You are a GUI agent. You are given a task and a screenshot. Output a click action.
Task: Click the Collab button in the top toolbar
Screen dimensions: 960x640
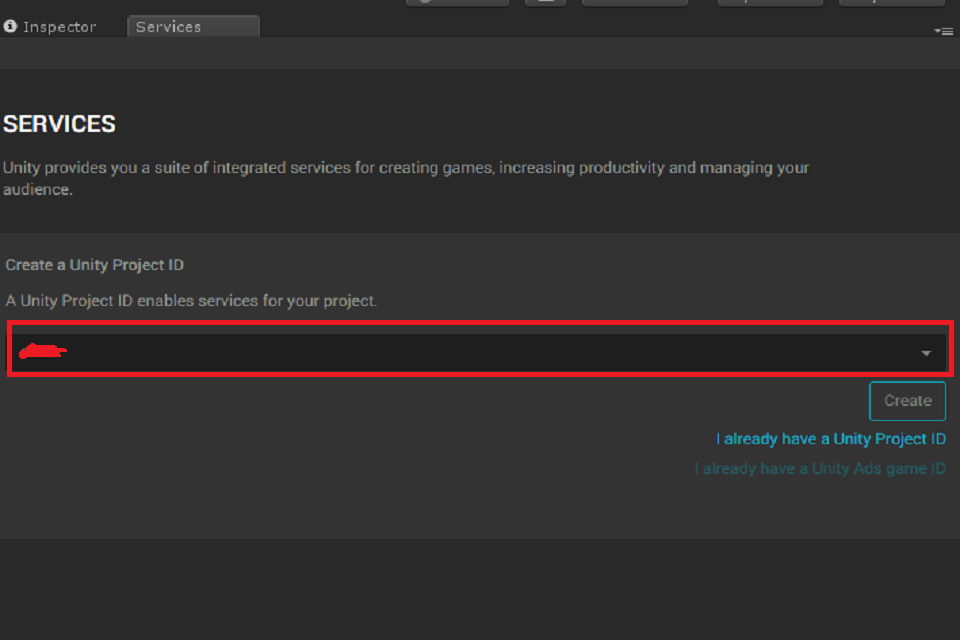(x=457, y=2)
